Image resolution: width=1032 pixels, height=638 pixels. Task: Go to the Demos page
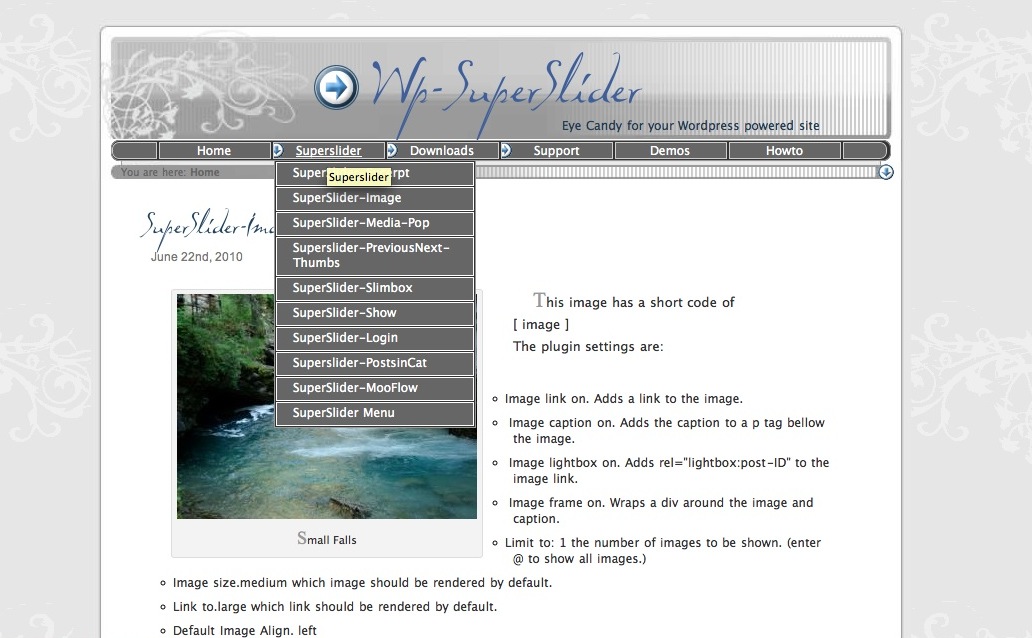click(670, 151)
